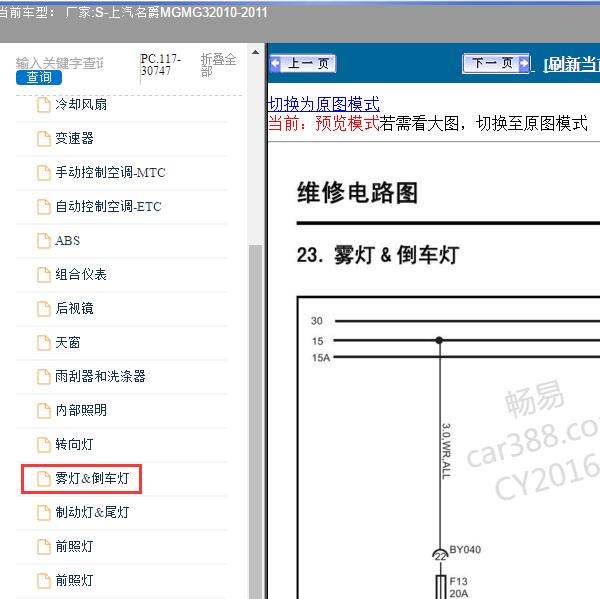
Task: Open the 后视镜 entry
Action: (x=74, y=308)
